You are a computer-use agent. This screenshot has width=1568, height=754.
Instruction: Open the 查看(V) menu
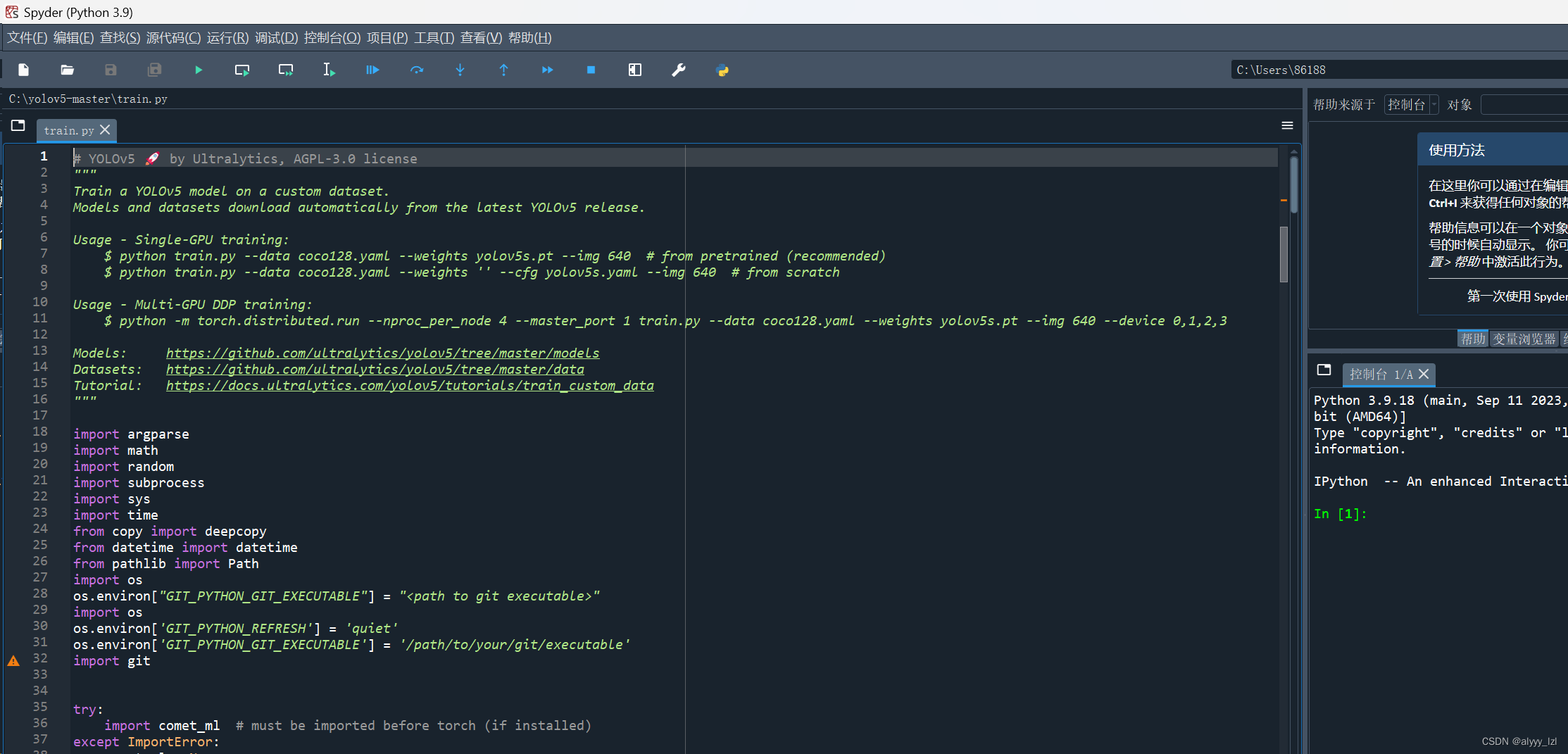(481, 38)
